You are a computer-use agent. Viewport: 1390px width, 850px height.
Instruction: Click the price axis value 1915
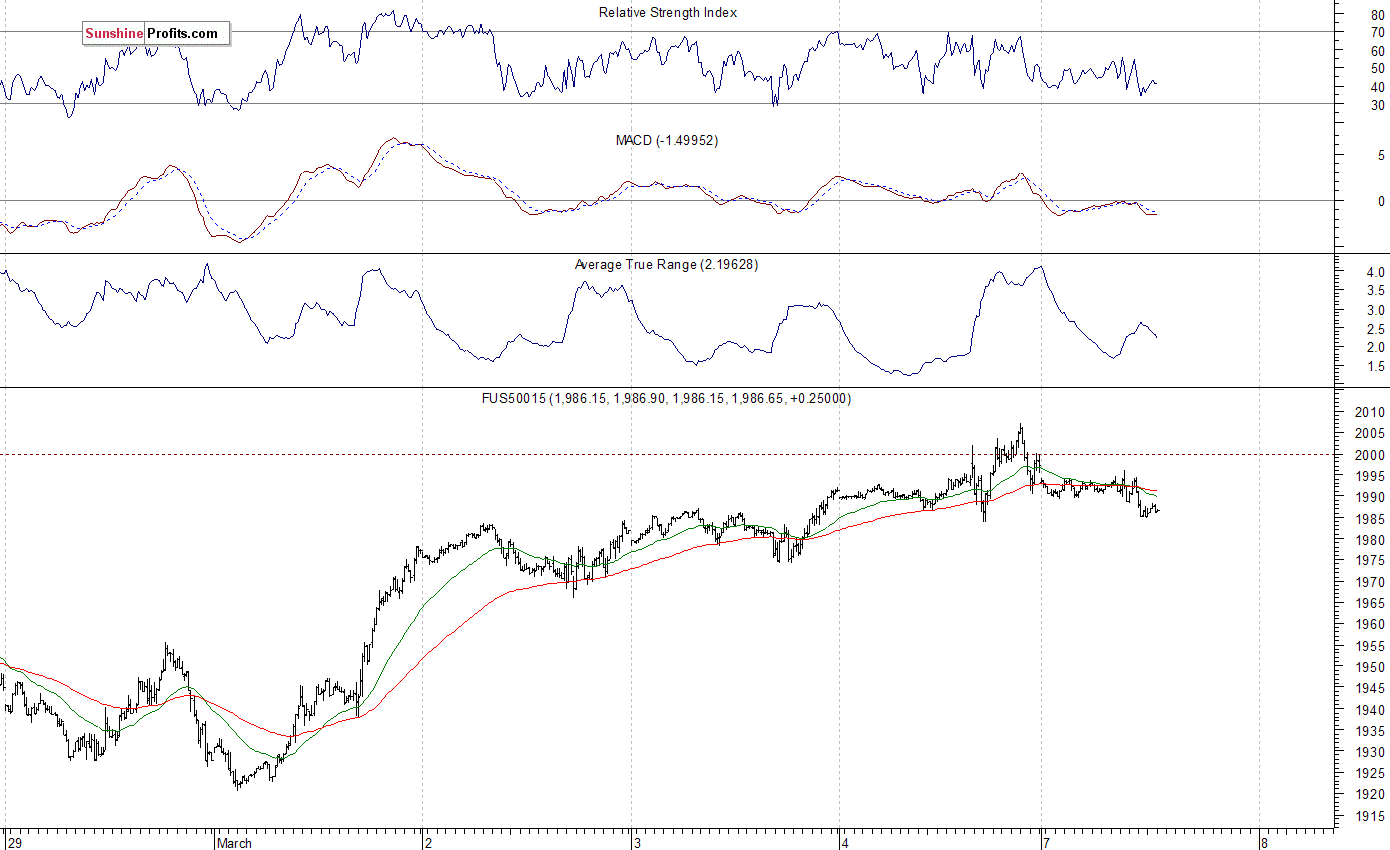pyautogui.click(x=1371, y=816)
